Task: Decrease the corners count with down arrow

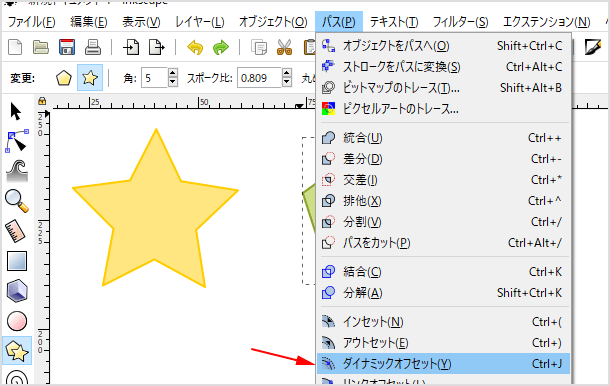Action: tap(173, 83)
